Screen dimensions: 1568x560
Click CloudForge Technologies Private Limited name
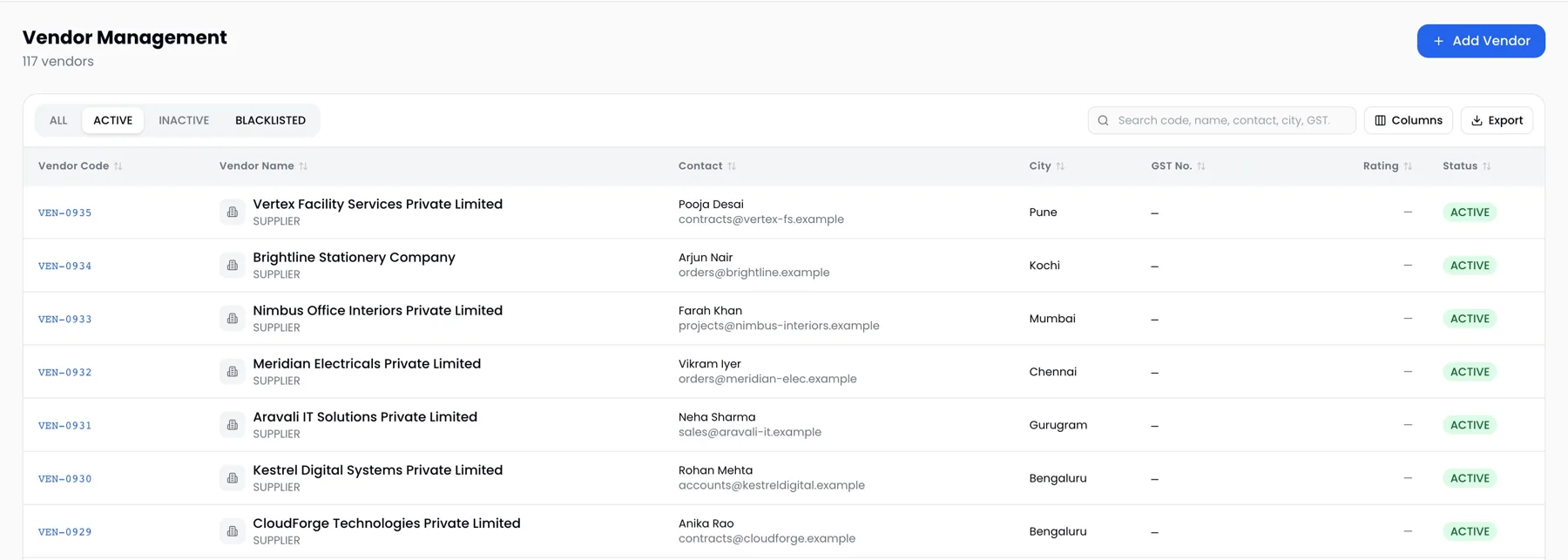(387, 523)
